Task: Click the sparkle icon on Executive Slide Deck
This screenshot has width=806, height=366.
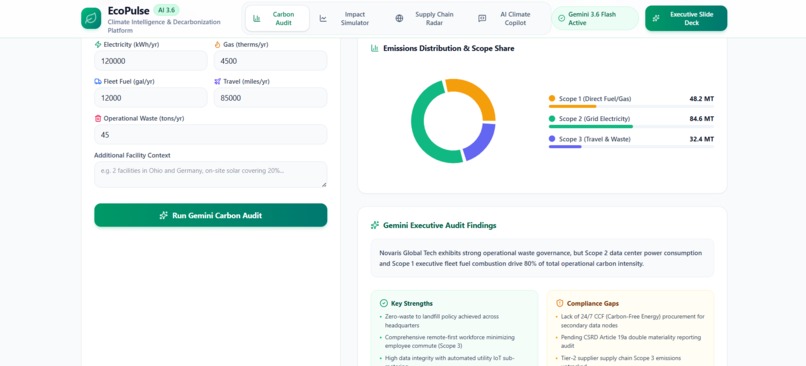Action: point(656,19)
